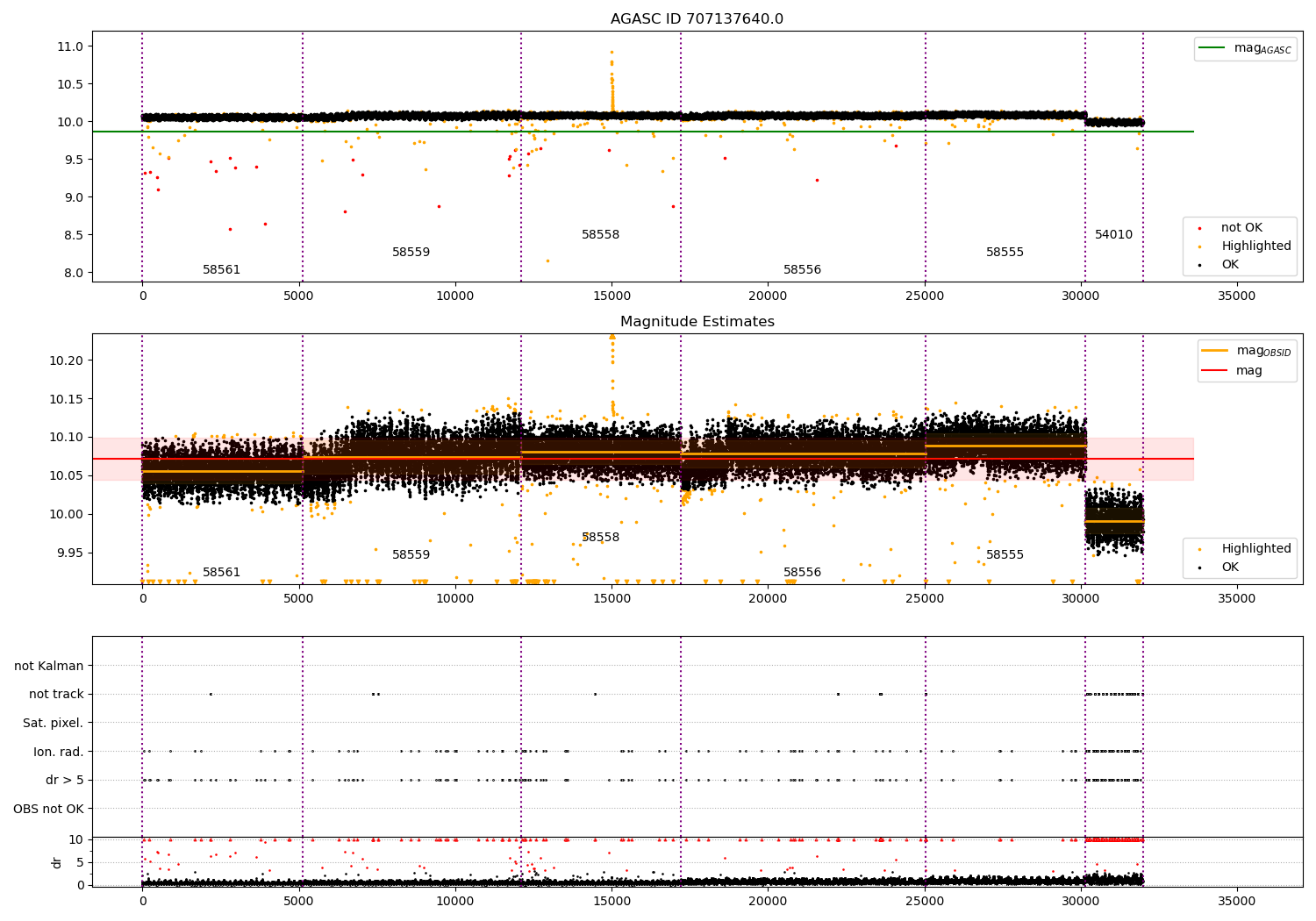The width and height of the screenshot is (1316, 921).
Task: Click the 30000 x-tick under bottom plot
Action: click(x=1081, y=901)
